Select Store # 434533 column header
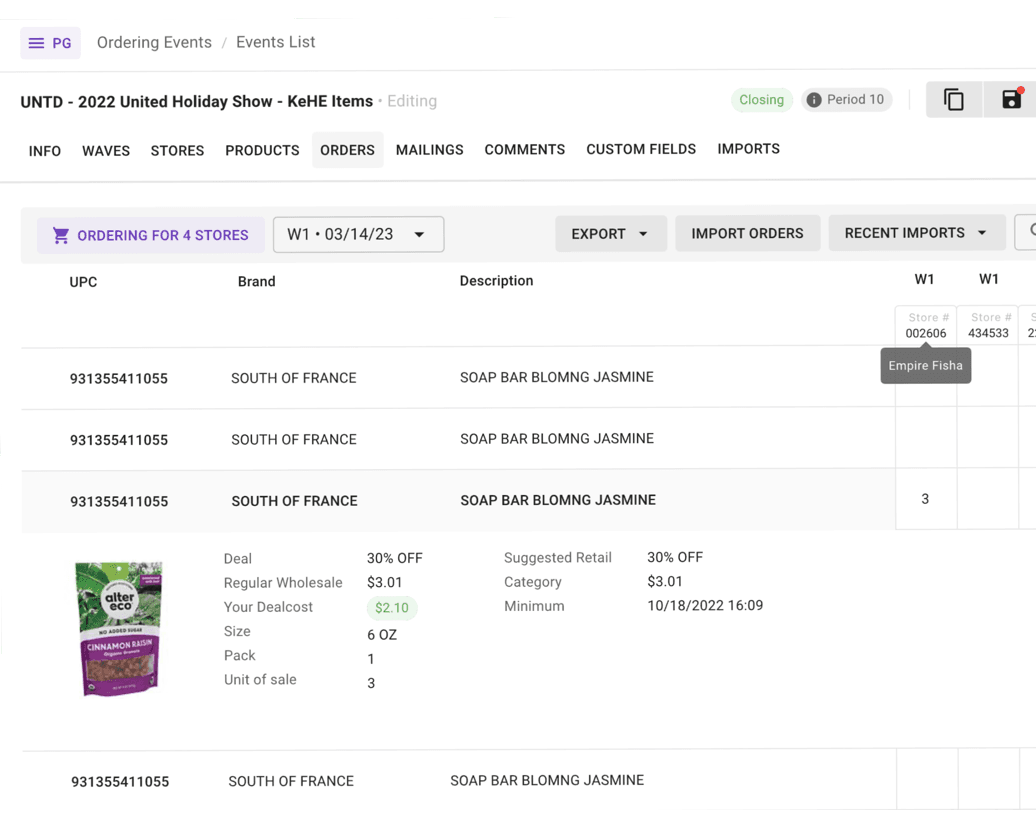 988,325
